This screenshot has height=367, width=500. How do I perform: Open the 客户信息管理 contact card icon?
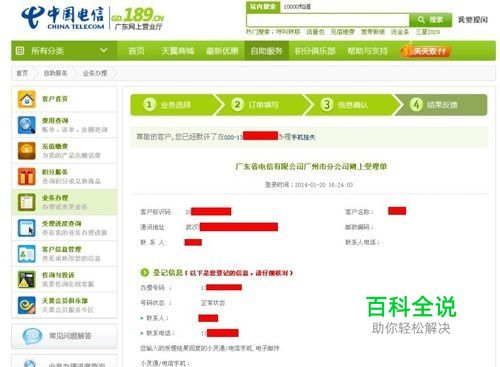[27, 253]
